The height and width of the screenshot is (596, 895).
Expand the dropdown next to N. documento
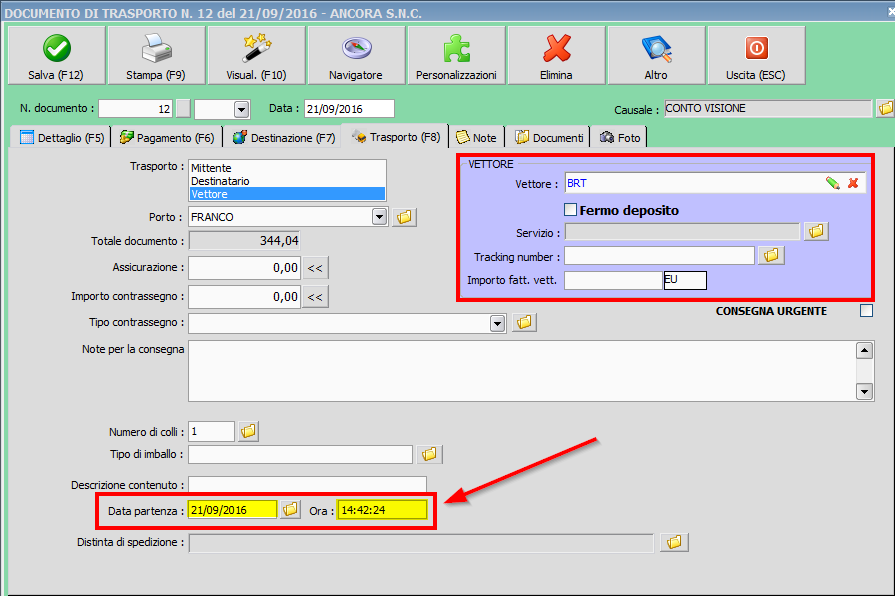pos(241,109)
